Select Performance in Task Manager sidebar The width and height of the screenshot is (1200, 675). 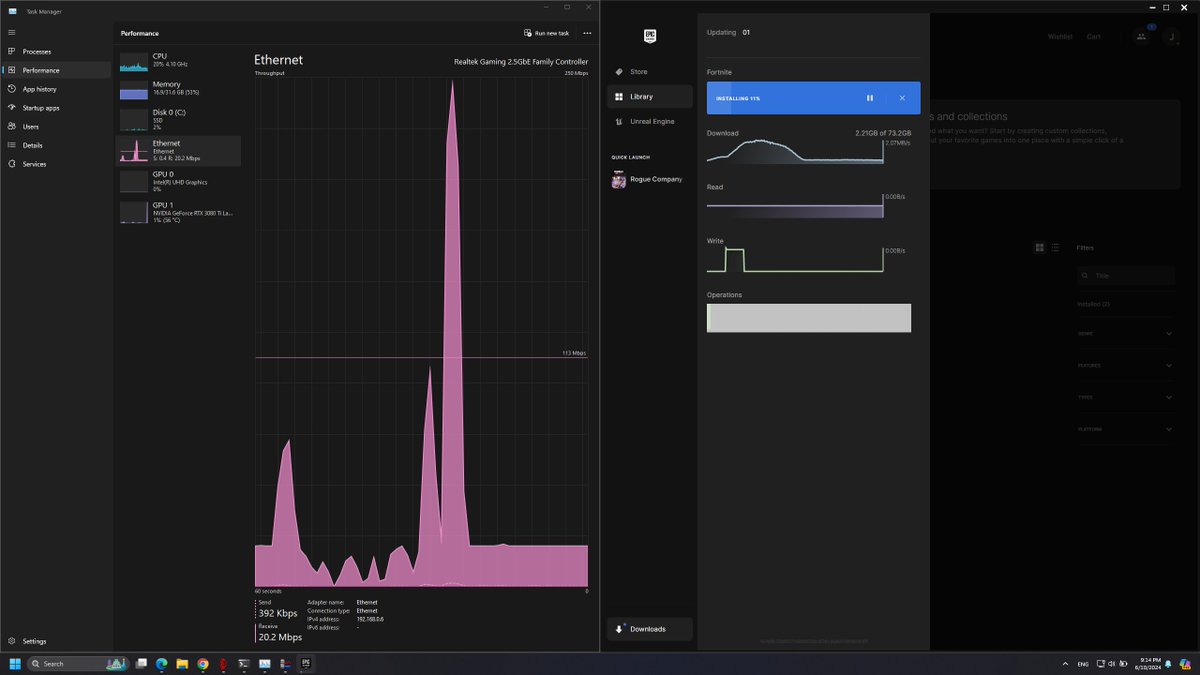(x=56, y=70)
